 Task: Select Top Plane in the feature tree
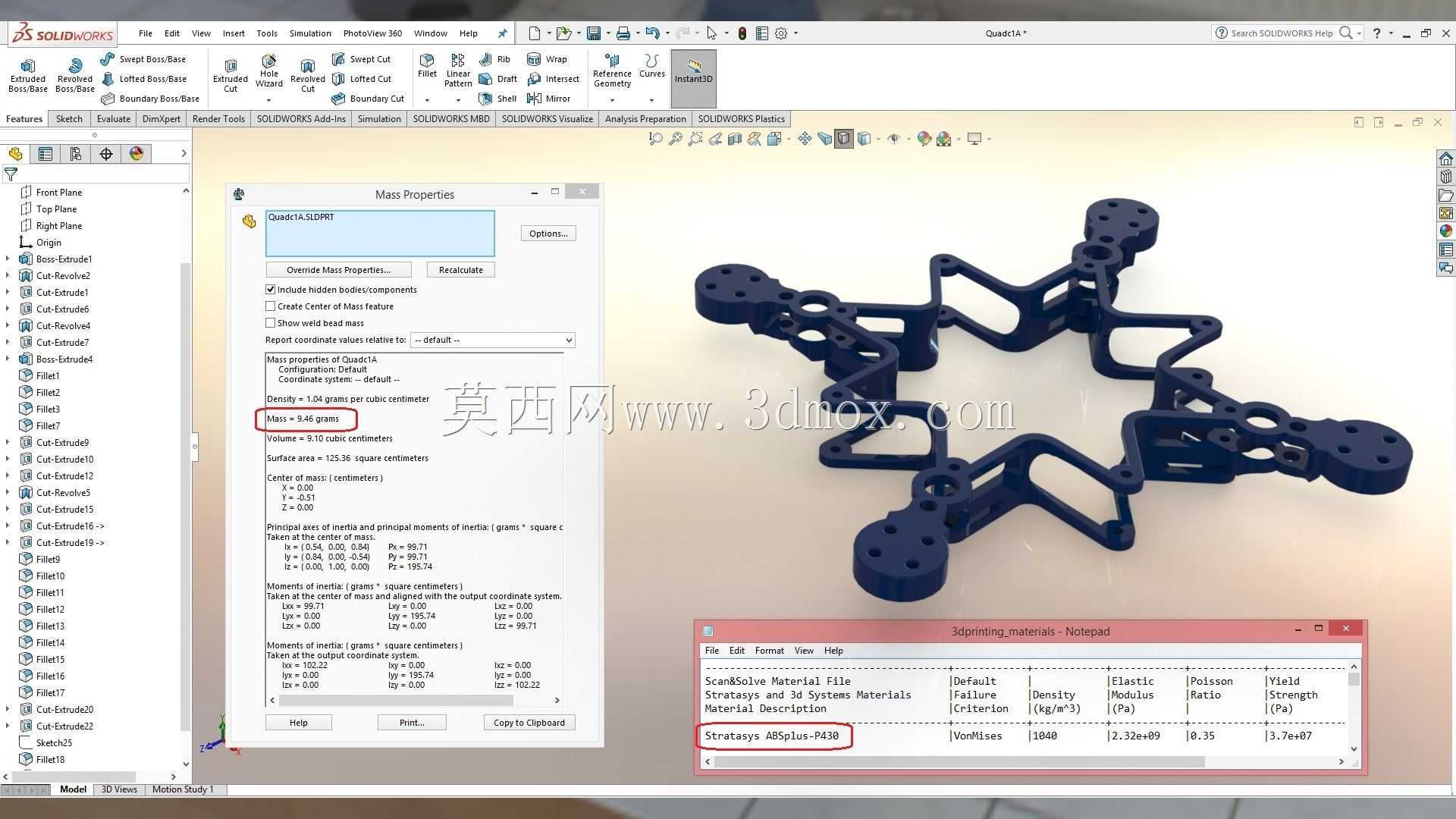(56, 209)
